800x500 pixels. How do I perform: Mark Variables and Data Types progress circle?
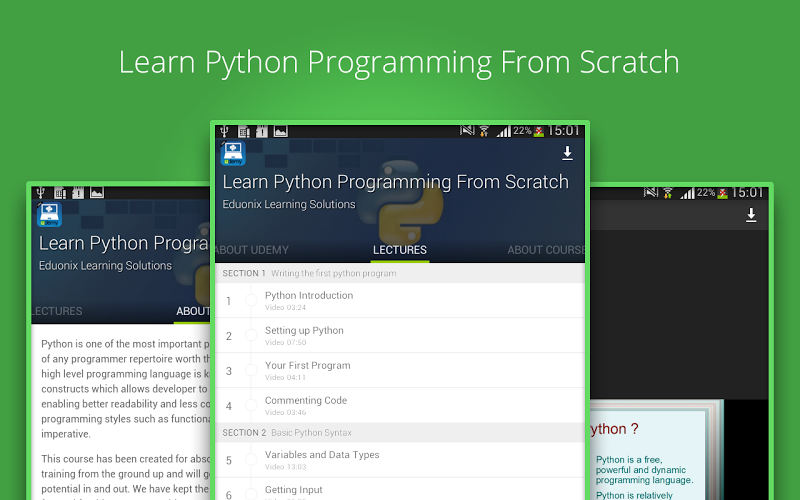tap(251, 460)
